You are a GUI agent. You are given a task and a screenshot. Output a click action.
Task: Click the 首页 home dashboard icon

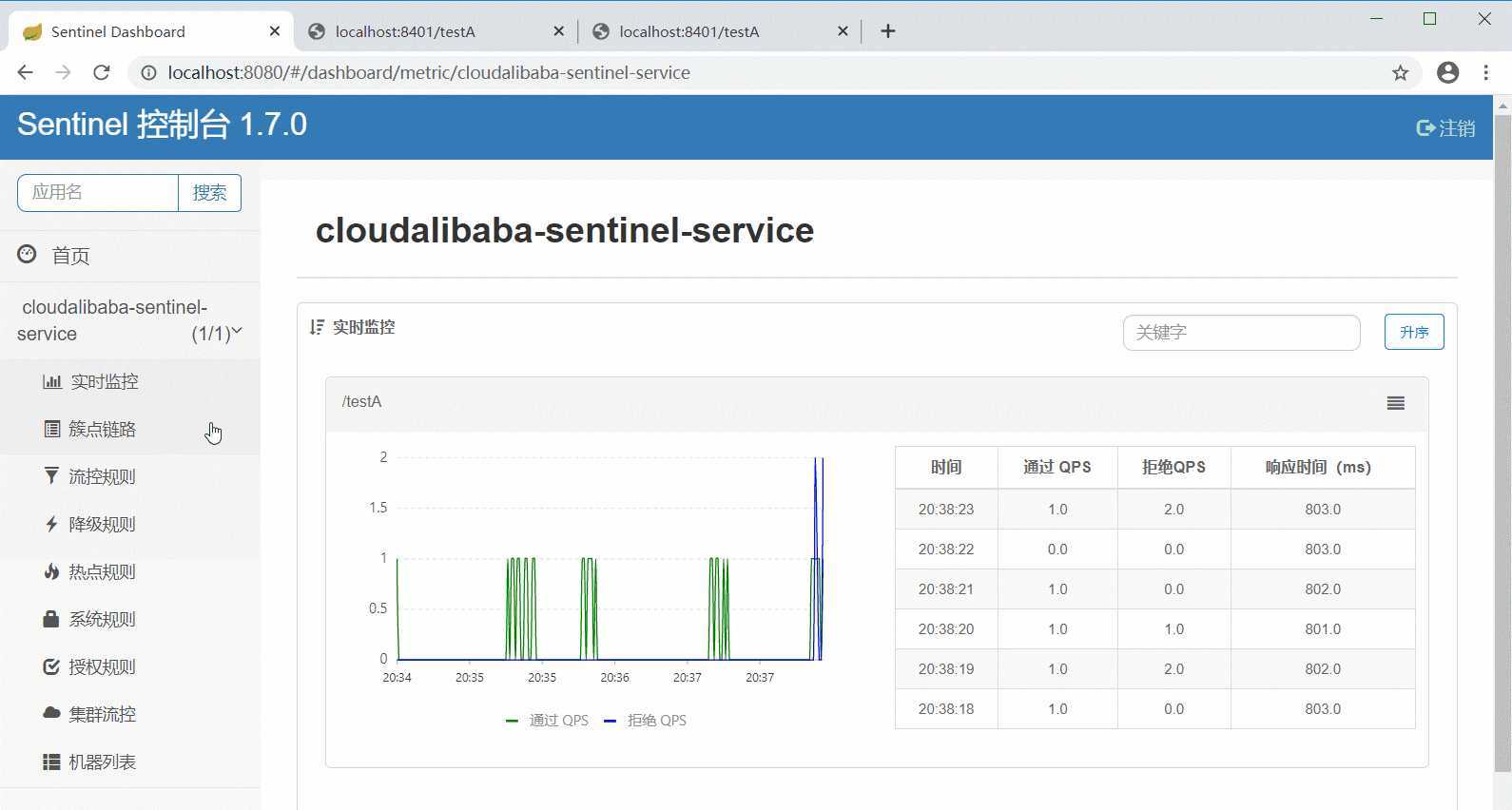[27, 255]
